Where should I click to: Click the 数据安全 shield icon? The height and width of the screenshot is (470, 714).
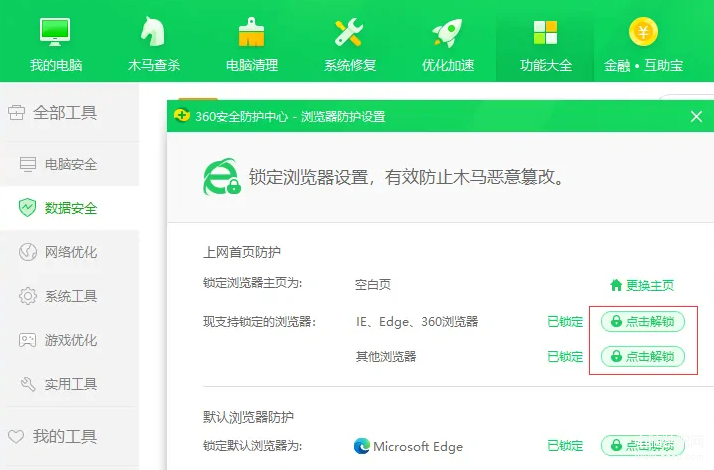click(x=27, y=208)
